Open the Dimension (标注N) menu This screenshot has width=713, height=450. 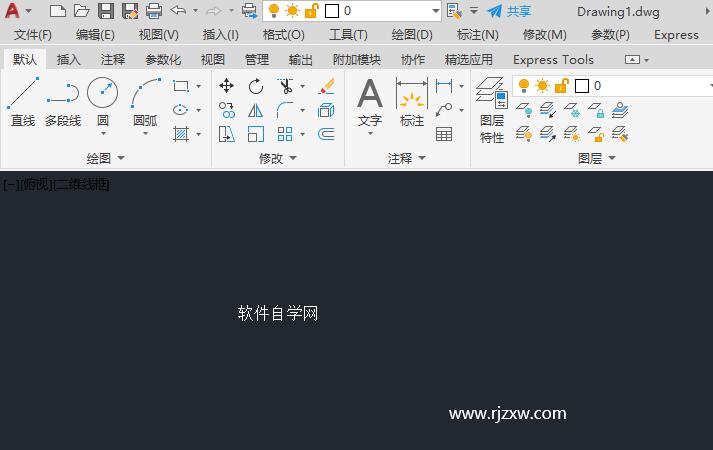click(x=477, y=35)
